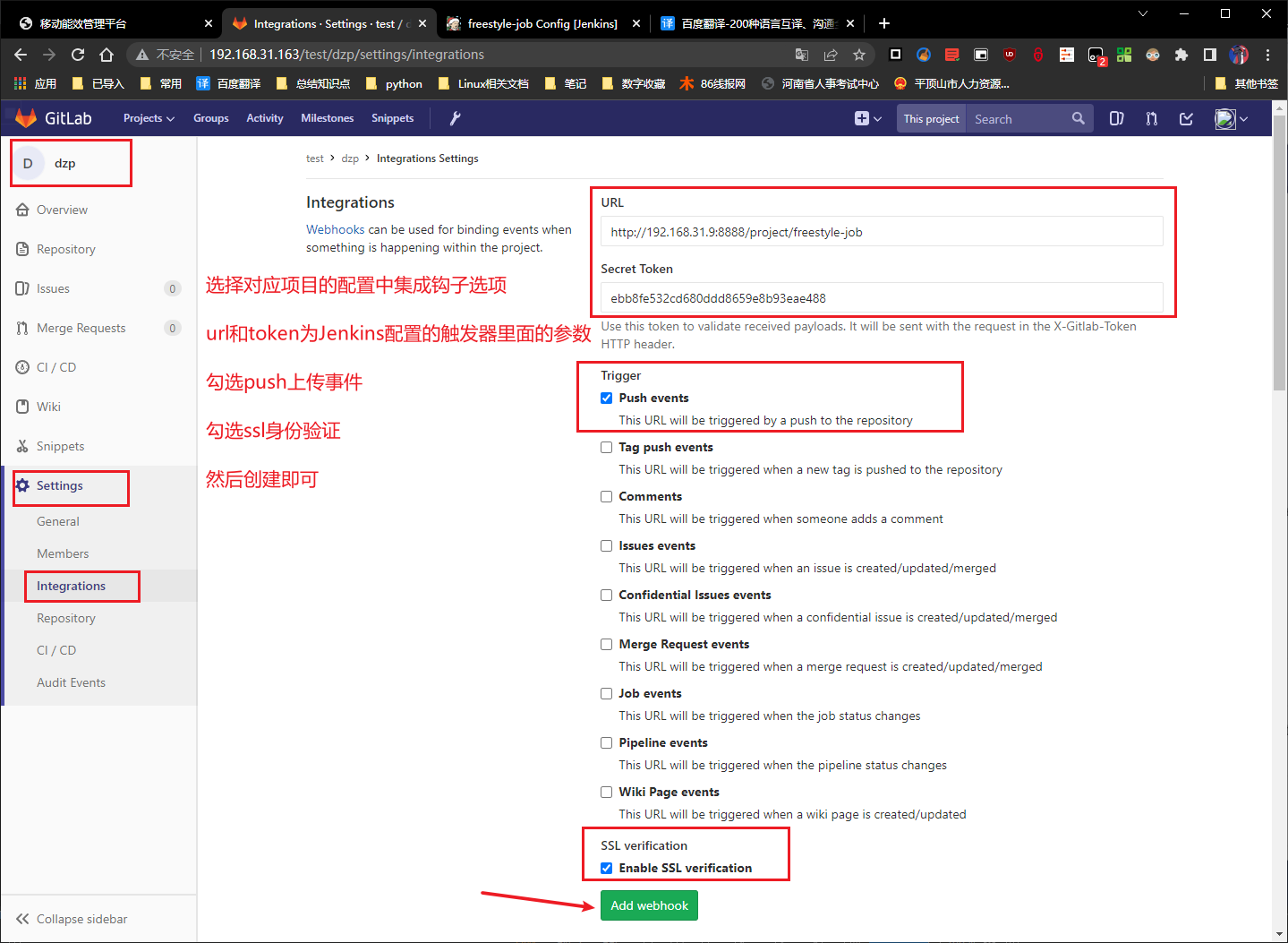This screenshot has width=1288, height=943.
Task: Open a new browser tab
Action: click(x=884, y=23)
